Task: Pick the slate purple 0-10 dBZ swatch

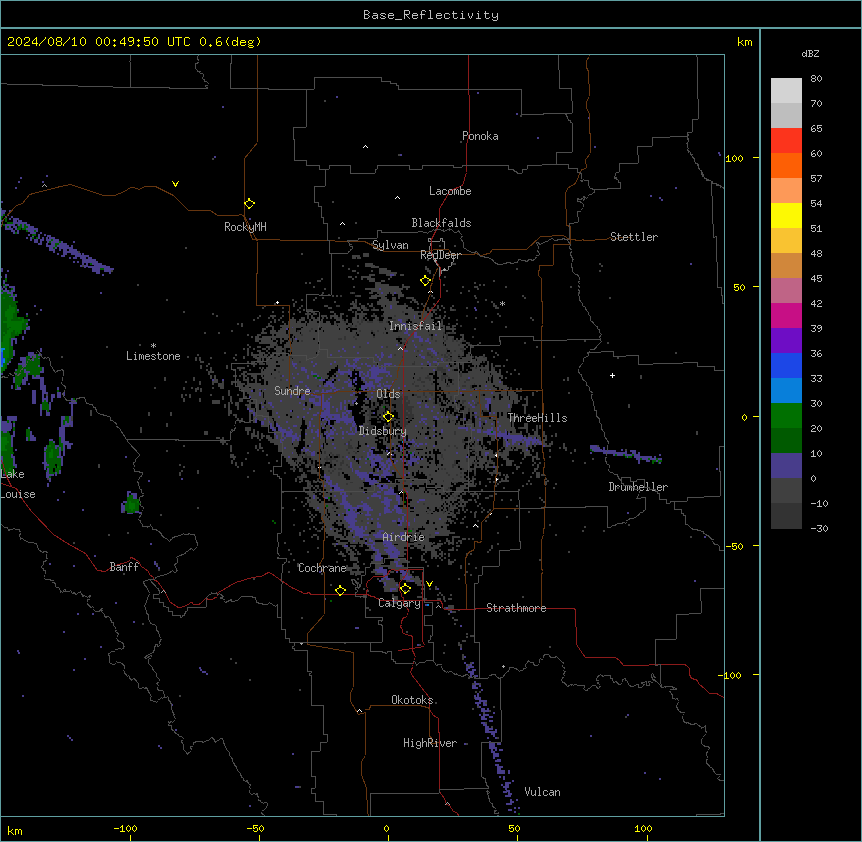Action: tap(786, 466)
